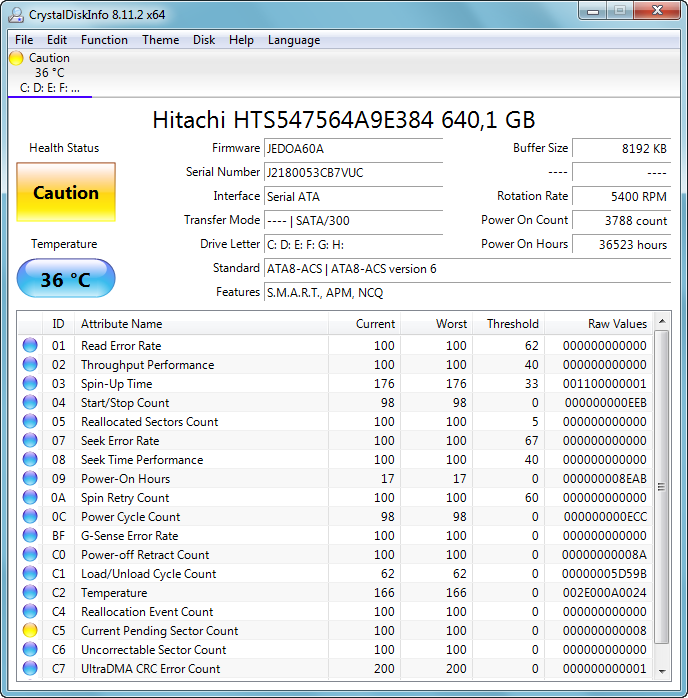The width and height of the screenshot is (688, 698).
Task: Click the status orb beside Spin Retry Count
Action: [x=30, y=497]
